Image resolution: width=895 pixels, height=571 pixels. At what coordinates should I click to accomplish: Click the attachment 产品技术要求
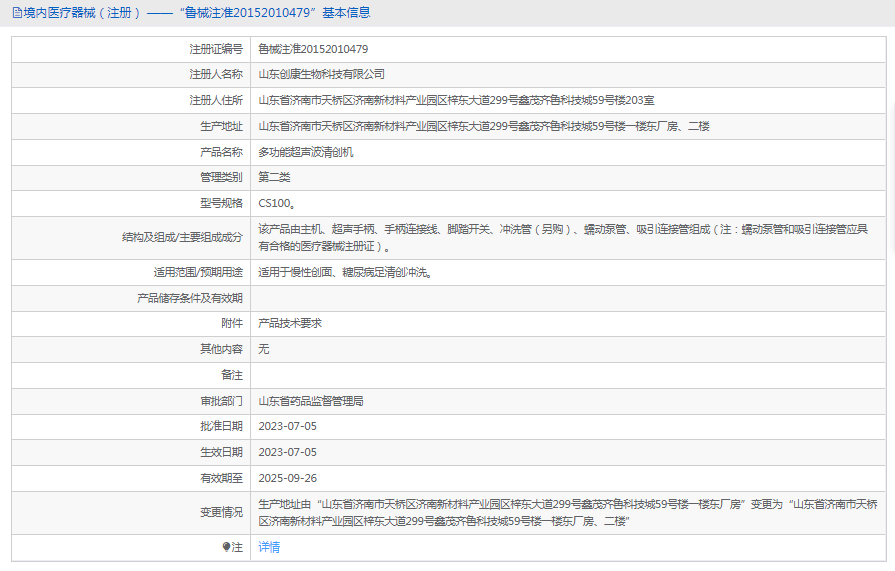point(290,323)
